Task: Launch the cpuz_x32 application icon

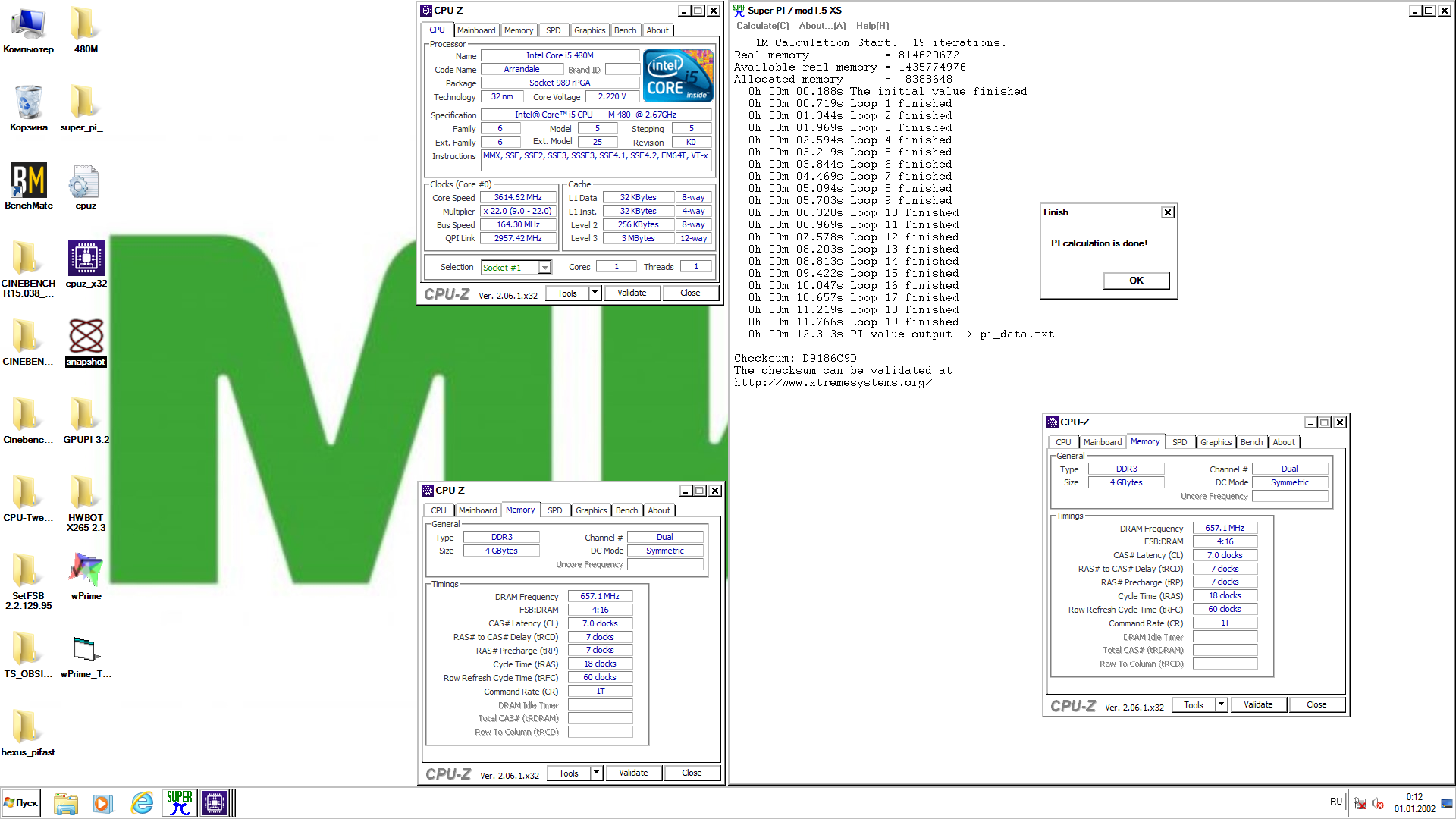Action: [86, 265]
